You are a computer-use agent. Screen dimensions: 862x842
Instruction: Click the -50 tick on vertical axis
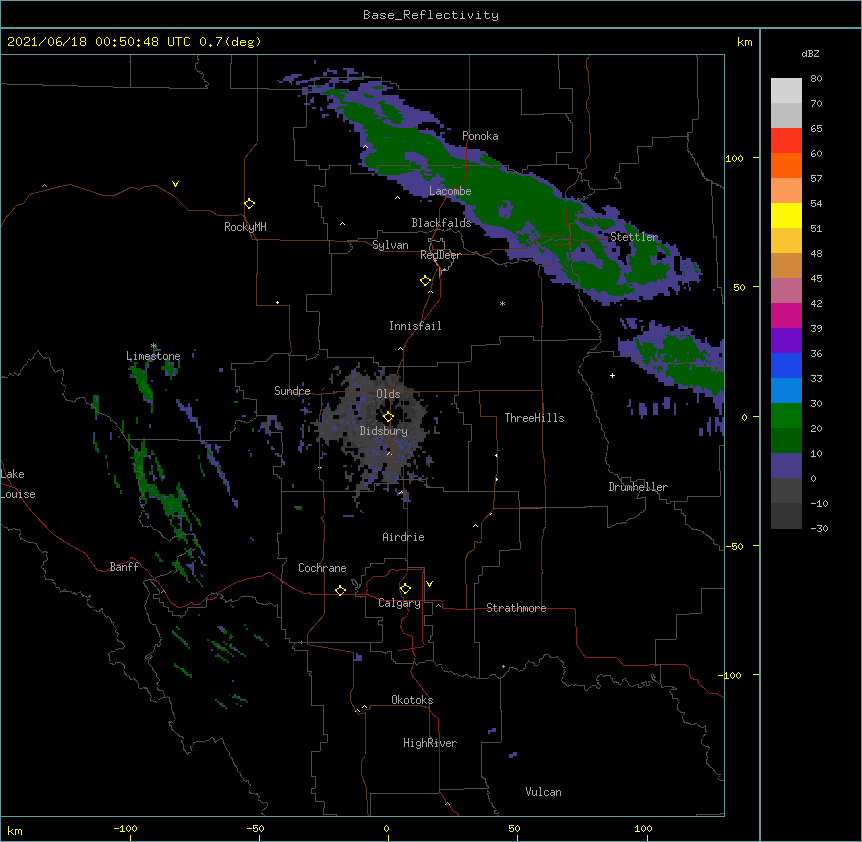[x=734, y=546]
